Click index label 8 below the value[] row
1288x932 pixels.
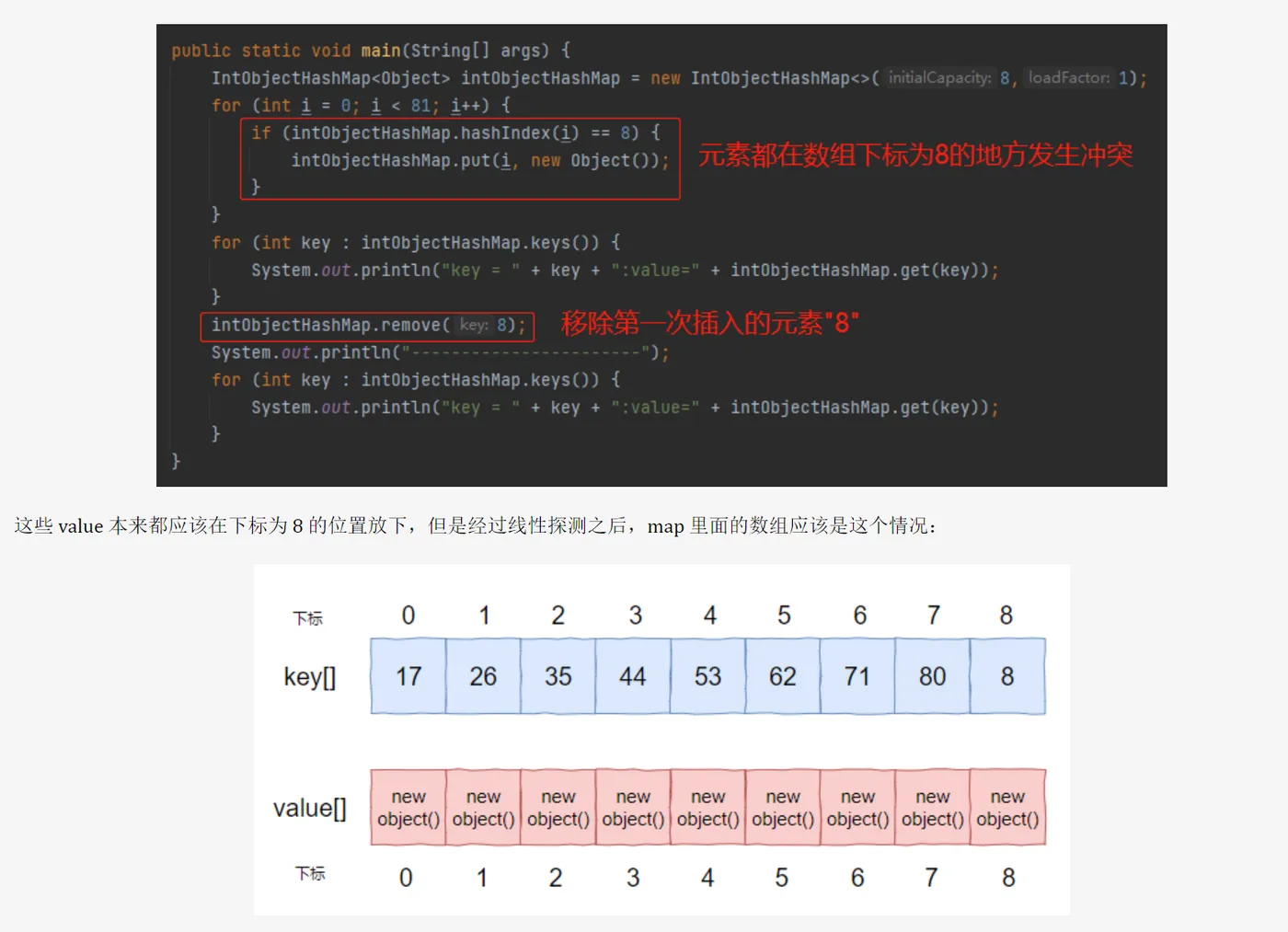point(1008,878)
